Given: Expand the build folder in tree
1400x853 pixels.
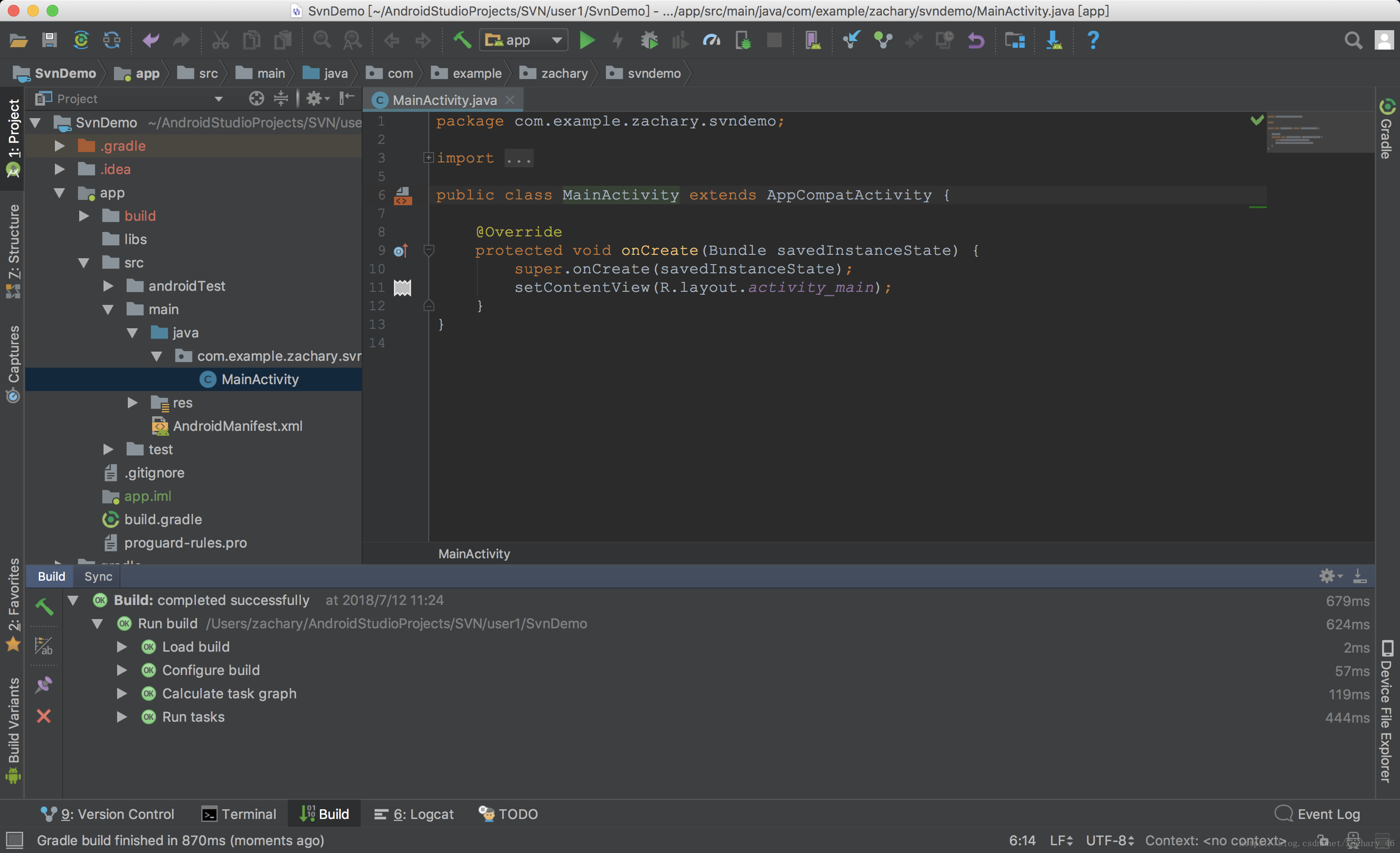Looking at the screenshot, I should (84, 215).
